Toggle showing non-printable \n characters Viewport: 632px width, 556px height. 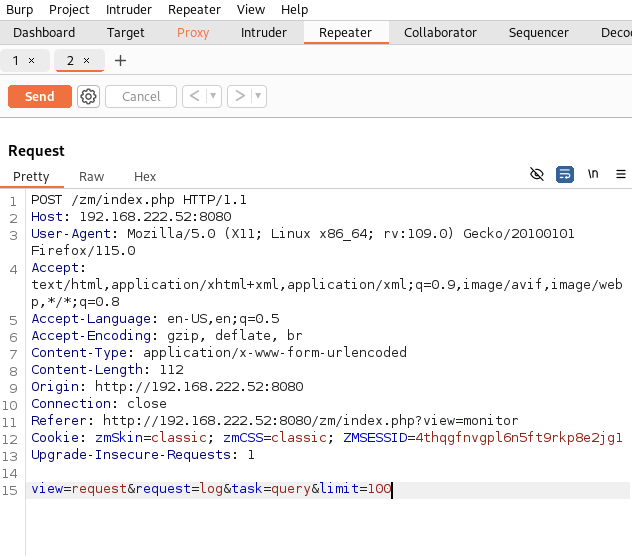[x=593, y=174]
